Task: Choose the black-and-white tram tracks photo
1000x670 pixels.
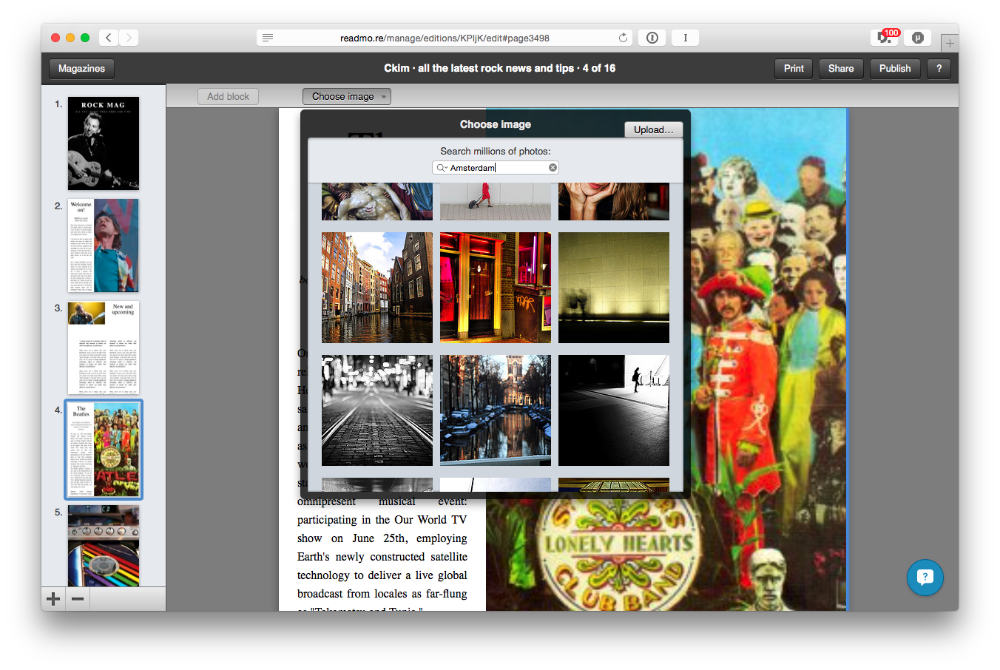Action: pos(377,411)
